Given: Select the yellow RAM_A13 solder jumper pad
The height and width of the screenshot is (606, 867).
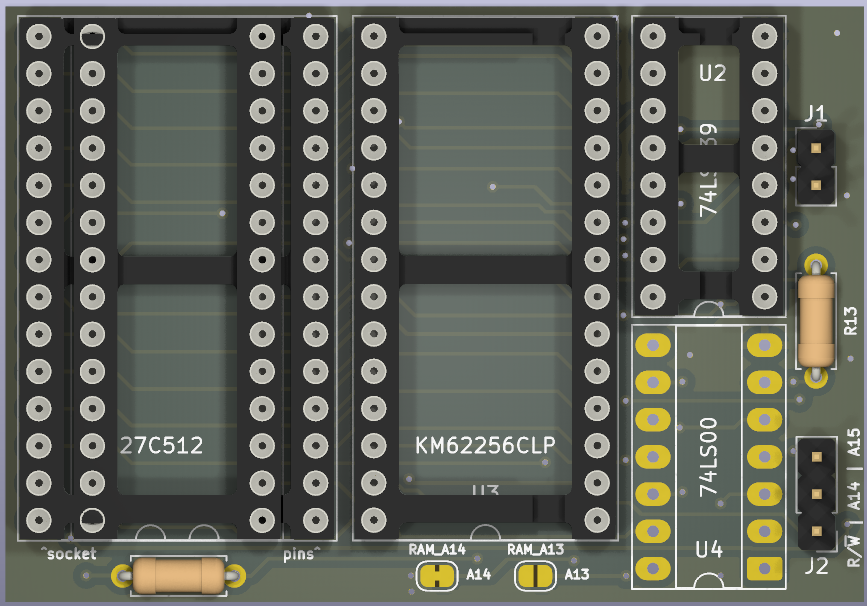Looking at the screenshot, I should point(535,576).
